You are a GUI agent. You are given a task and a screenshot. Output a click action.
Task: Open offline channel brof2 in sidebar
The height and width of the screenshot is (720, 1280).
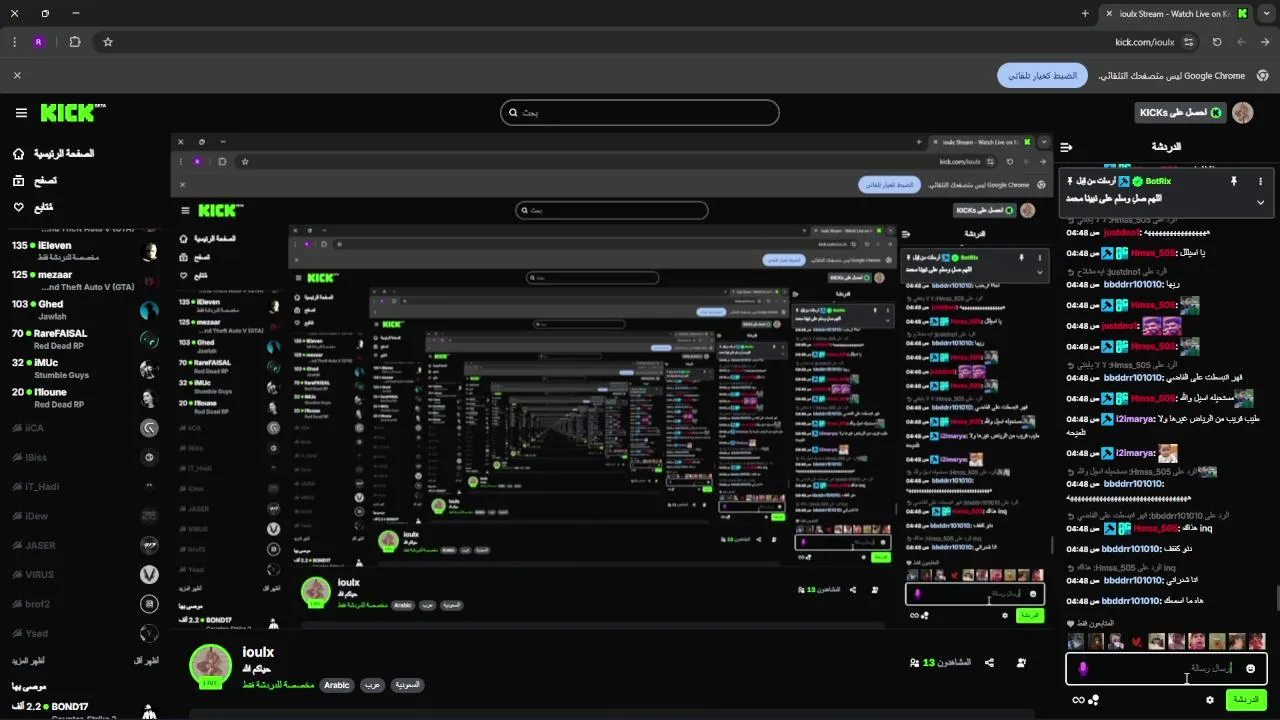pyautogui.click(x=84, y=604)
